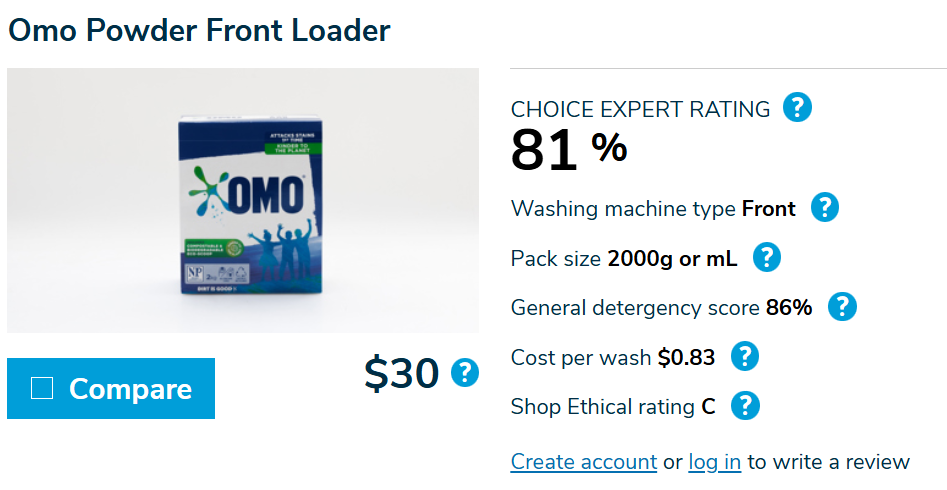Open General detergency score help icon

842,307
